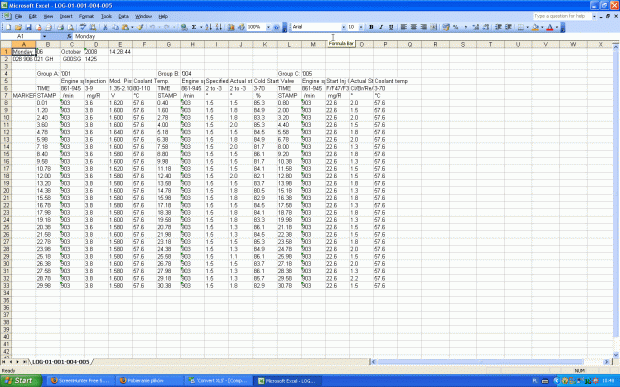Expand the AutoSum functions dropdown arrow
The width and height of the screenshot is (620, 387).
point(201,27)
